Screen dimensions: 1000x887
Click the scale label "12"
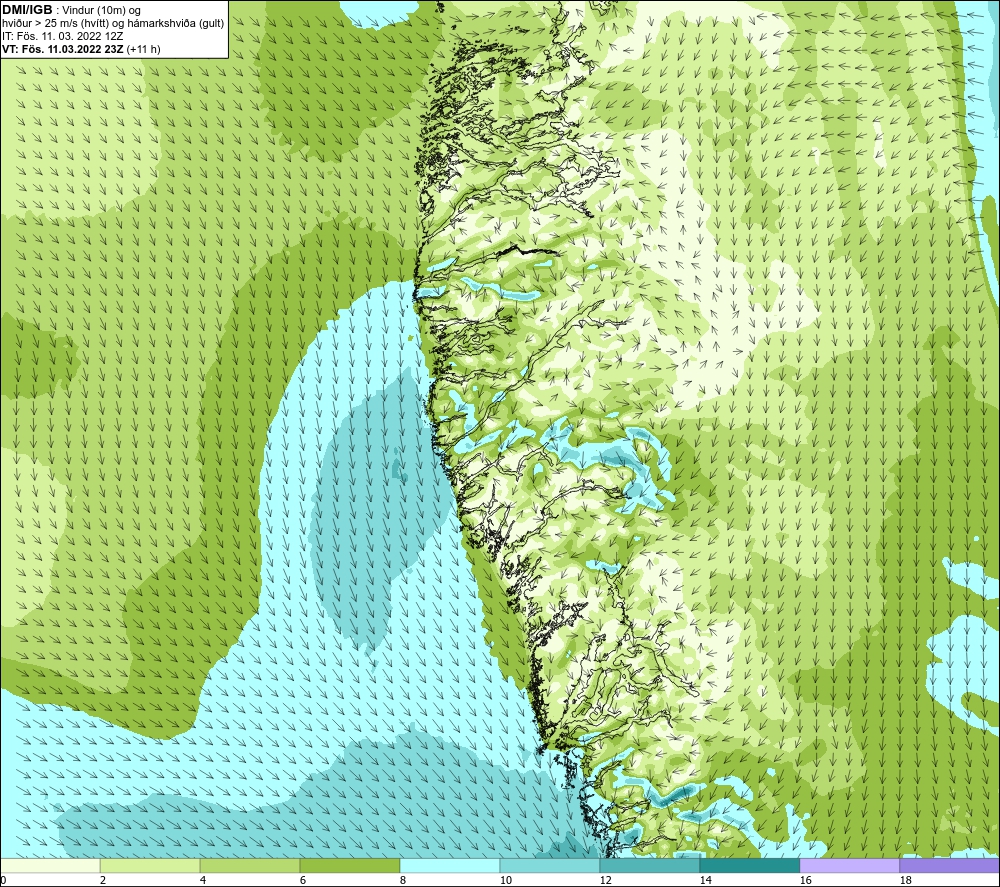606,881
